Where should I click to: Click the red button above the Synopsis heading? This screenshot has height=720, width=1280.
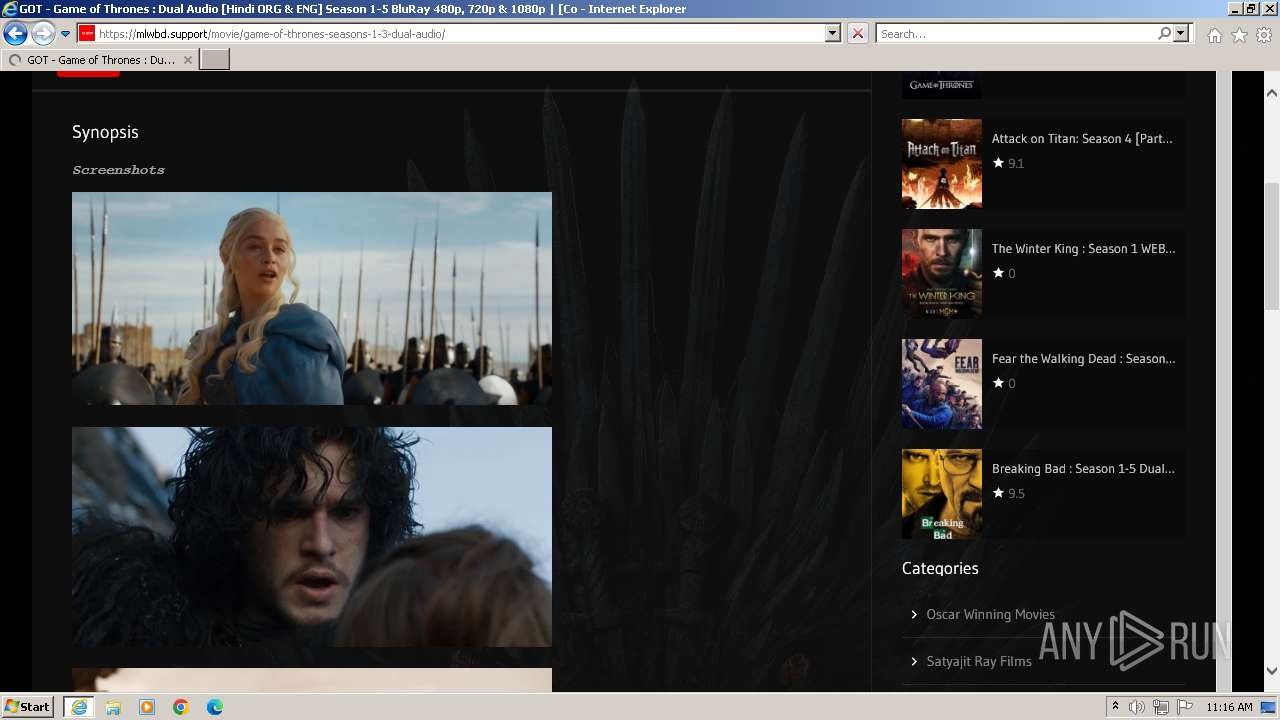pyautogui.click(x=88, y=74)
